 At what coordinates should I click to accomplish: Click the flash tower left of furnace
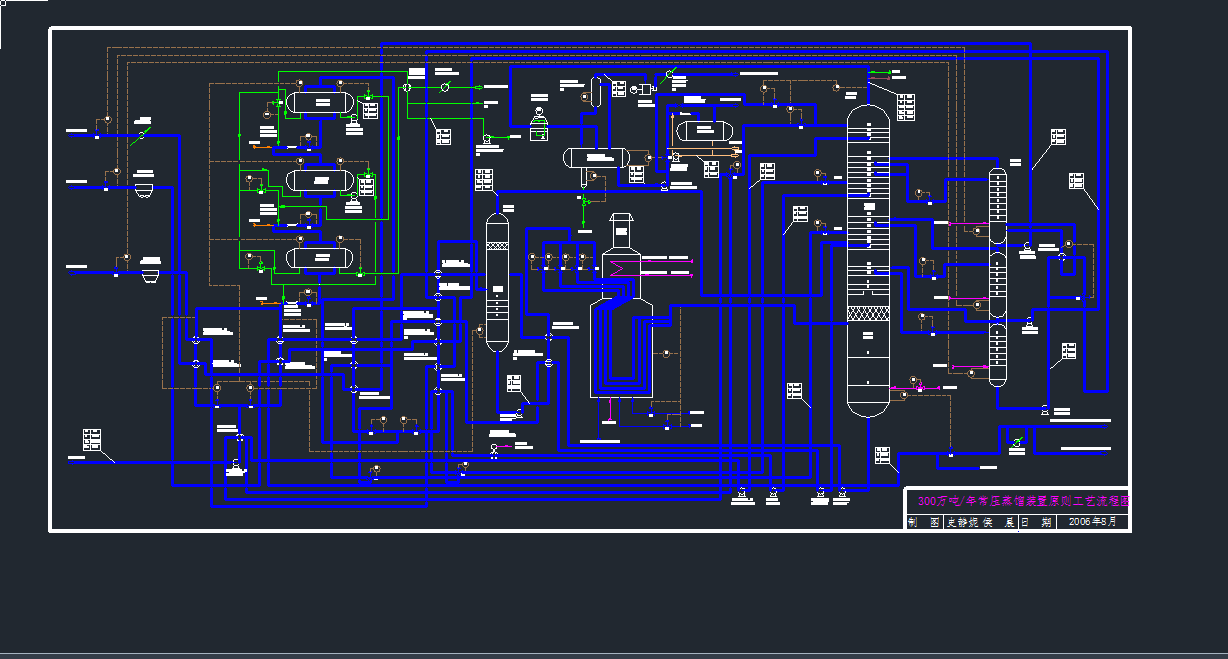tap(497, 282)
